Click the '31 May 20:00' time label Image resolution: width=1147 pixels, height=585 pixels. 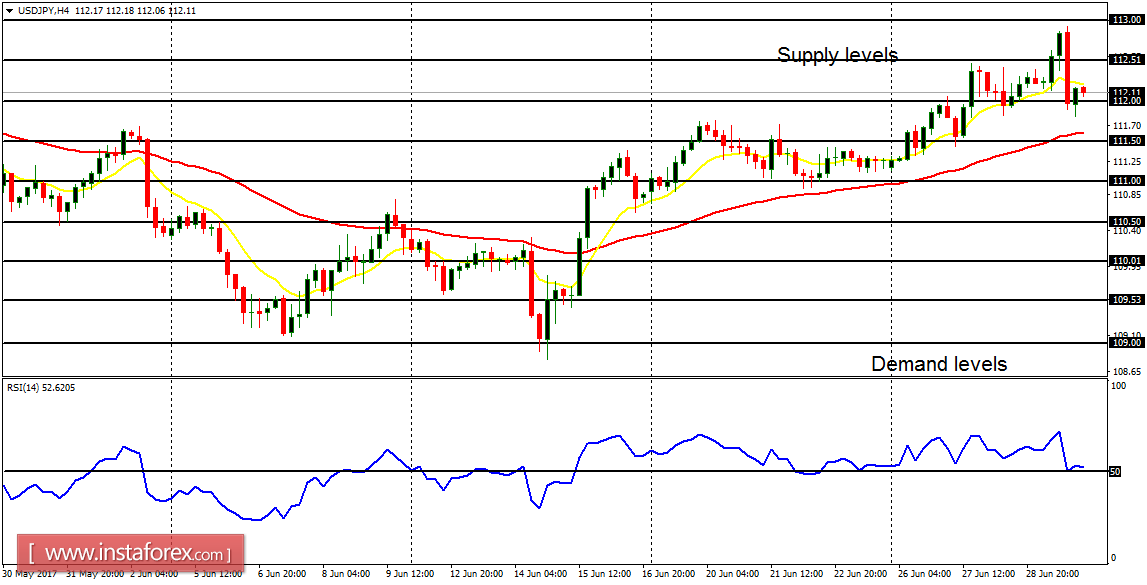point(93,574)
